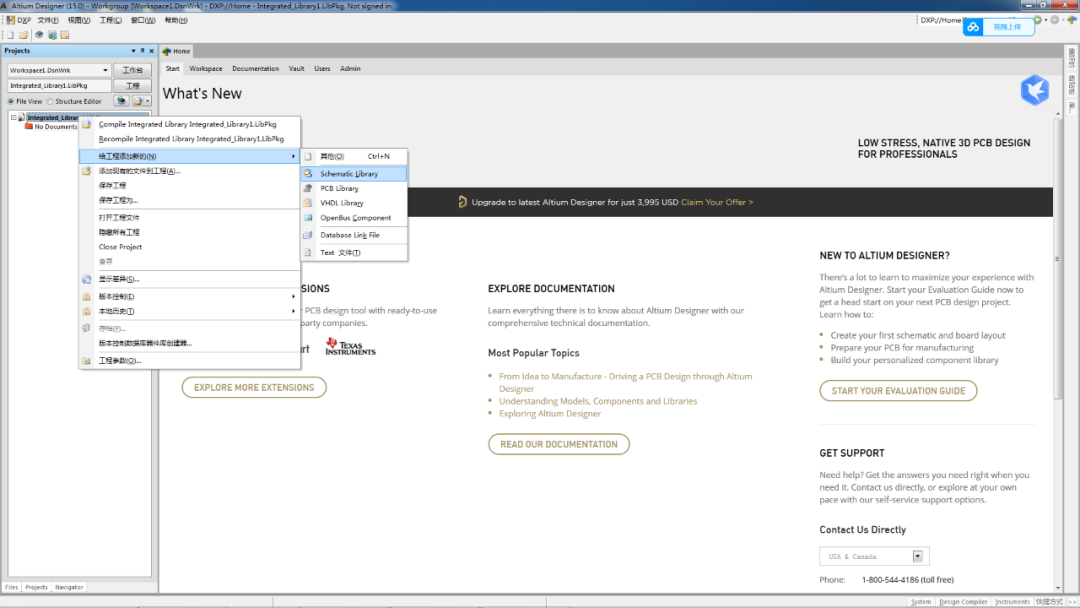Viewport: 1080px width, 608px height.
Task: Choose Close Project from context menu
Action: click(x=190, y=247)
